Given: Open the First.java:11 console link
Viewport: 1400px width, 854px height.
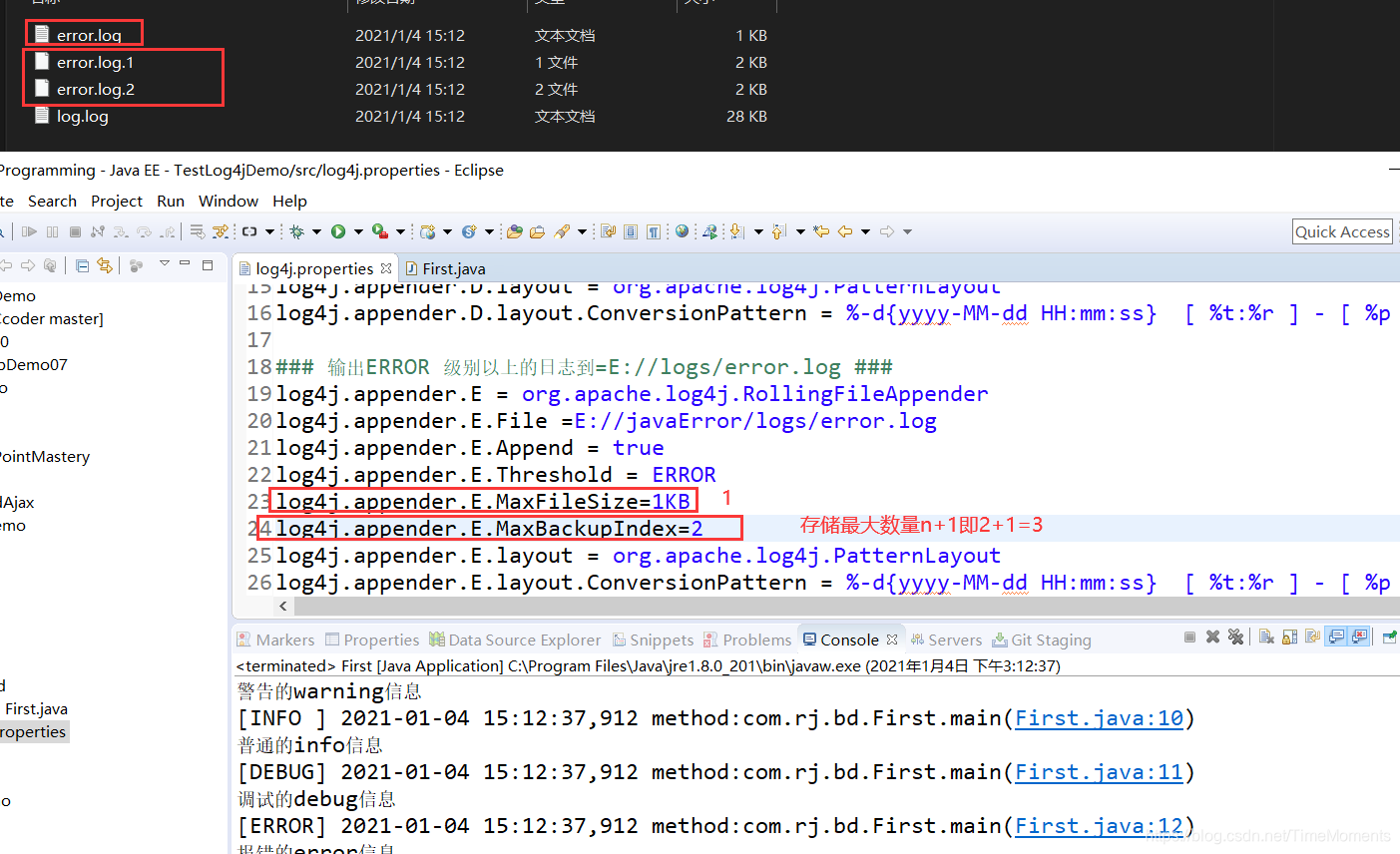Looking at the screenshot, I should pos(1099,772).
